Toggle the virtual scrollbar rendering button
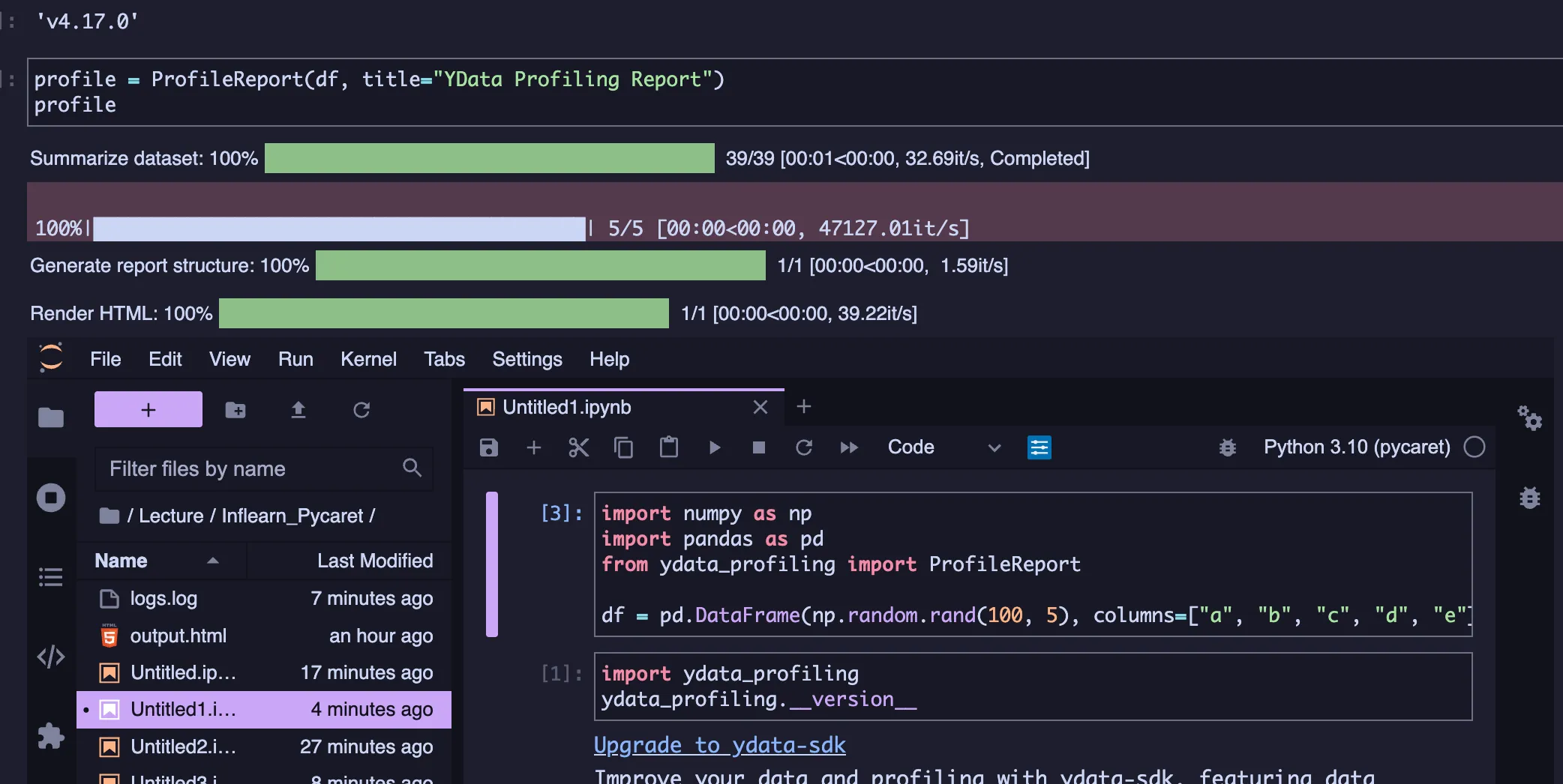Viewport: 1563px width, 784px height. point(1039,447)
